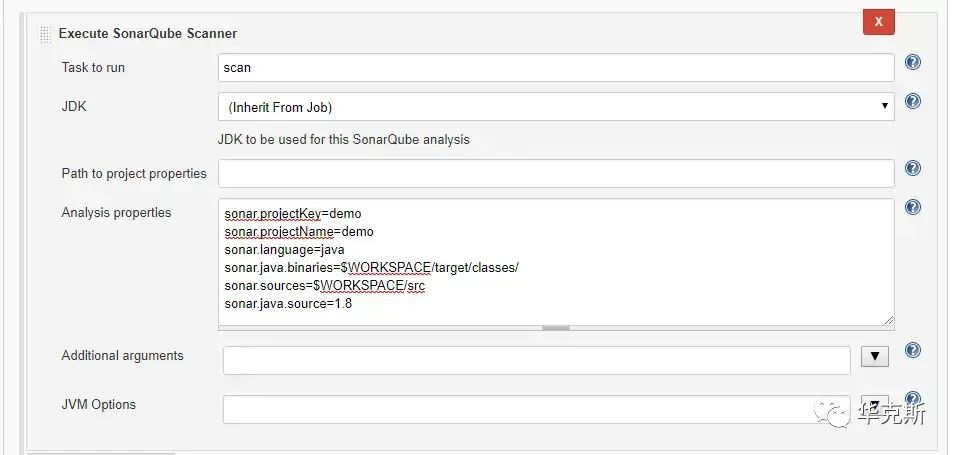Click the Task to run field
Screen dimensions: 956x455
(x=556, y=68)
